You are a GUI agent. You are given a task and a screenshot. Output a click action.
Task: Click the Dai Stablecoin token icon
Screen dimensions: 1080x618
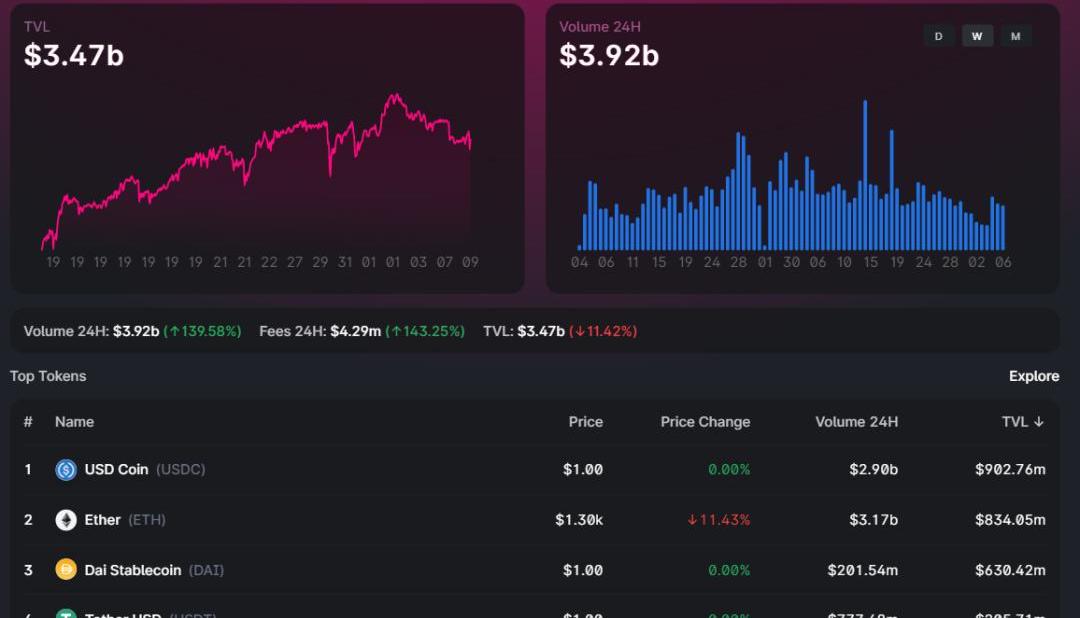(x=66, y=570)
